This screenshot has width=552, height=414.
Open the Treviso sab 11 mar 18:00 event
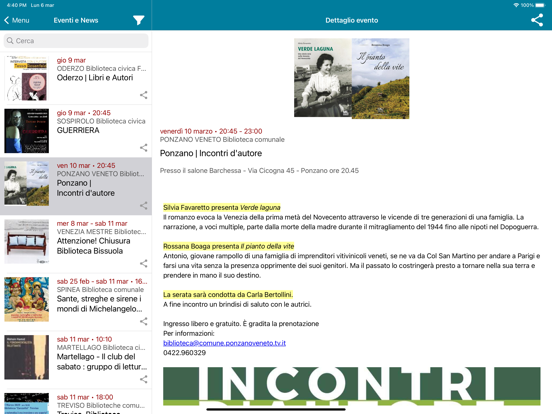tap(76, 402)
